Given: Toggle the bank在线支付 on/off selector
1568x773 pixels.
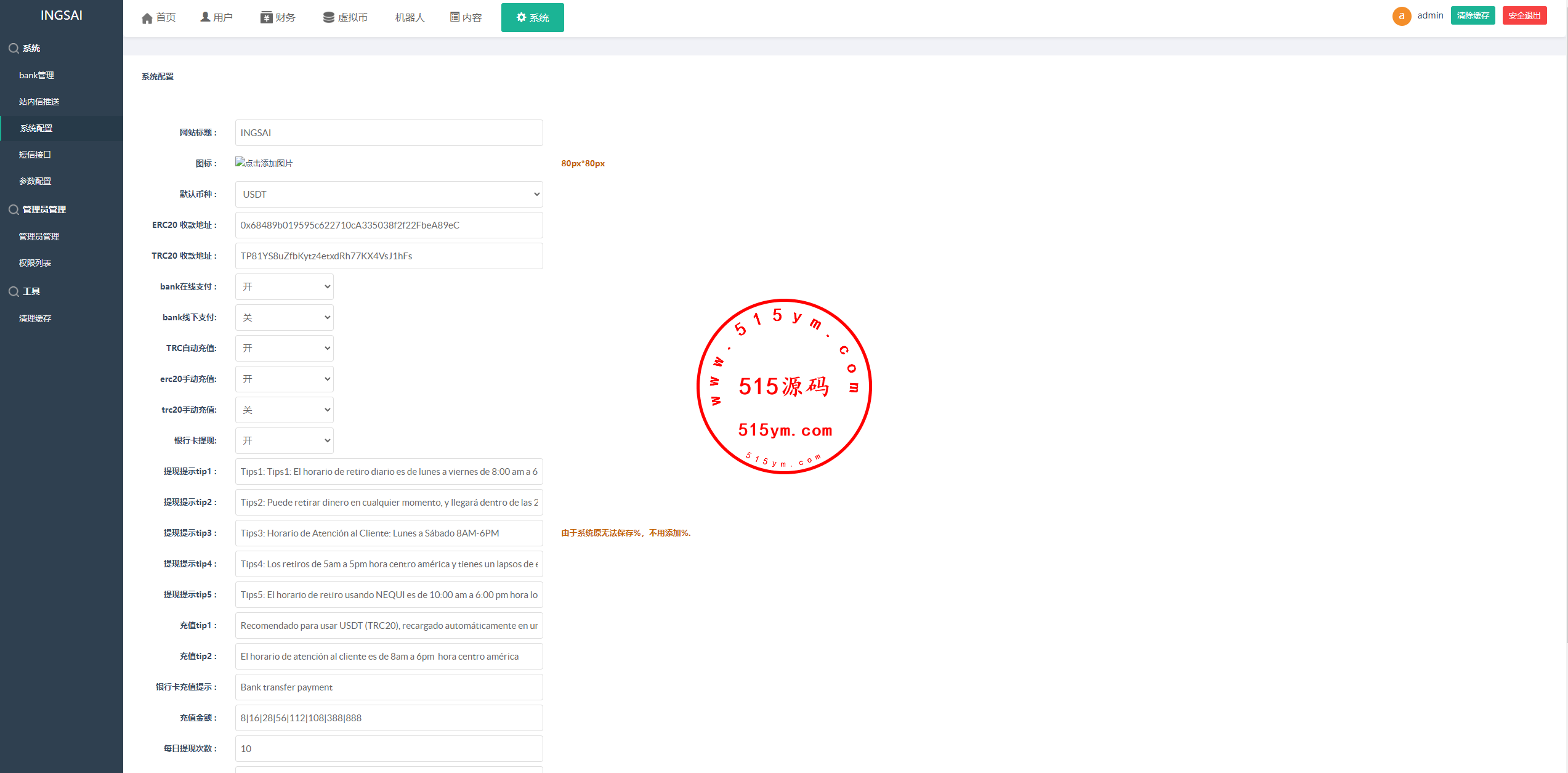Looking at the screenshot, I should click(x=284, y=287).
